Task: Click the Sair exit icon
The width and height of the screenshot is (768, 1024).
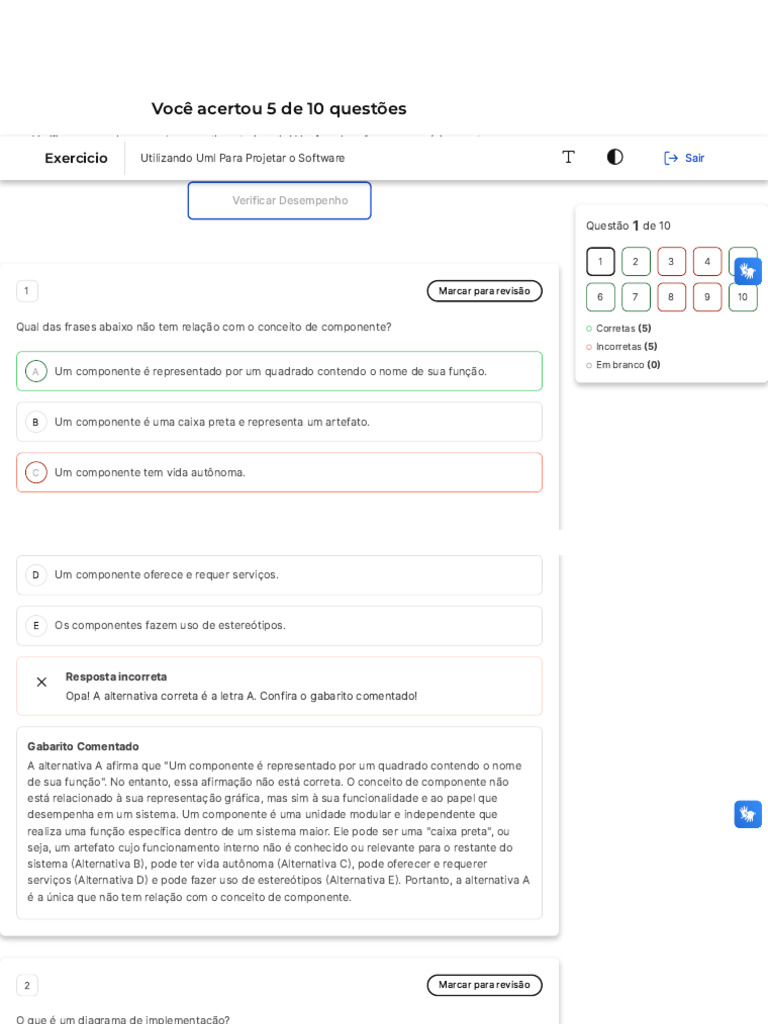Action: pyautogui.click(x=671, y=158)
